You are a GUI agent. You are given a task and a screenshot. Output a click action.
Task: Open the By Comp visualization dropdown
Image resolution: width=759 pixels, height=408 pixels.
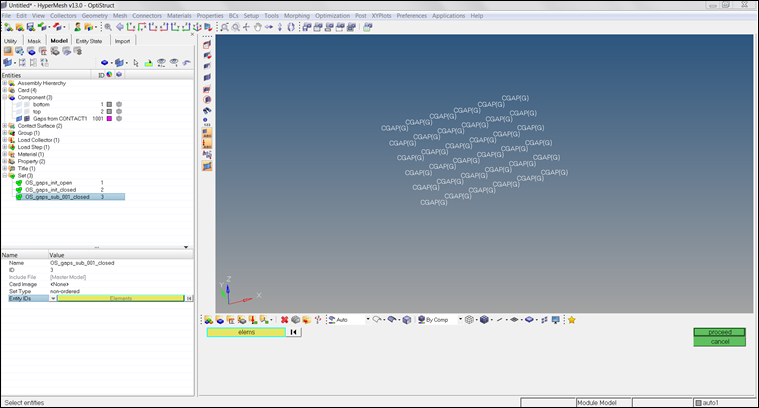coord(460,319)
